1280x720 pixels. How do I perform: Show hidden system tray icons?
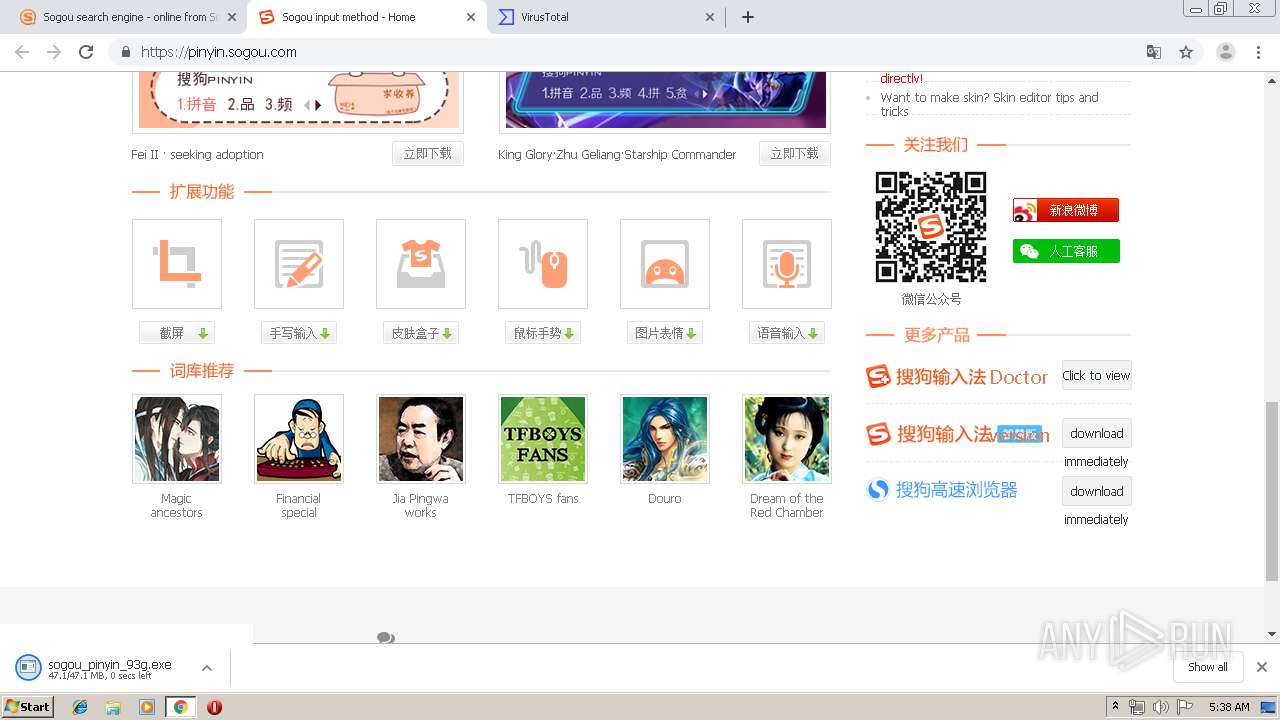click(1116, 707)
